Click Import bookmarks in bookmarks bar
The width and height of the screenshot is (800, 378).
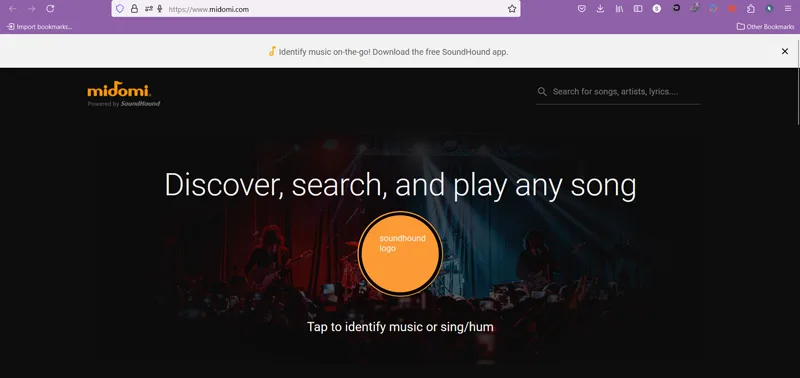tap(39, 27)
